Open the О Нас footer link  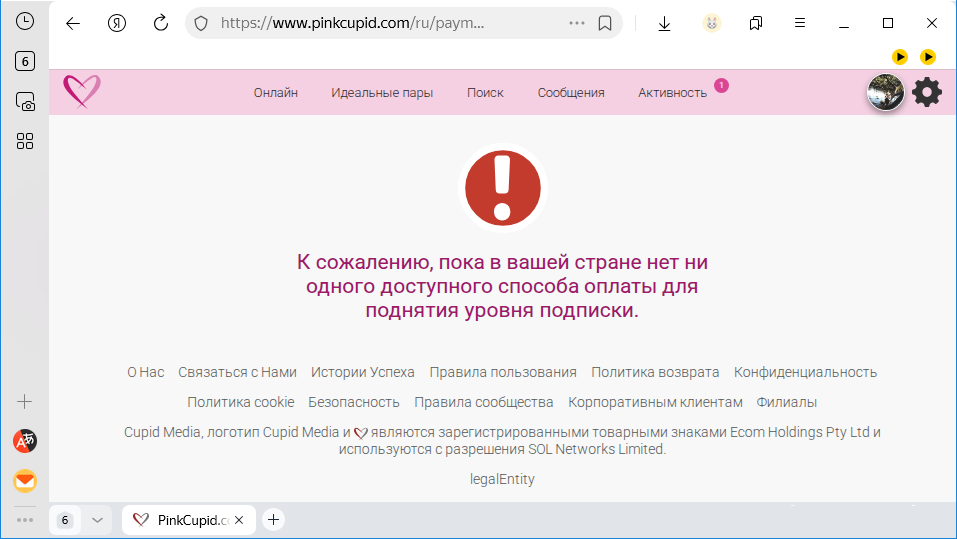(145, 372)
